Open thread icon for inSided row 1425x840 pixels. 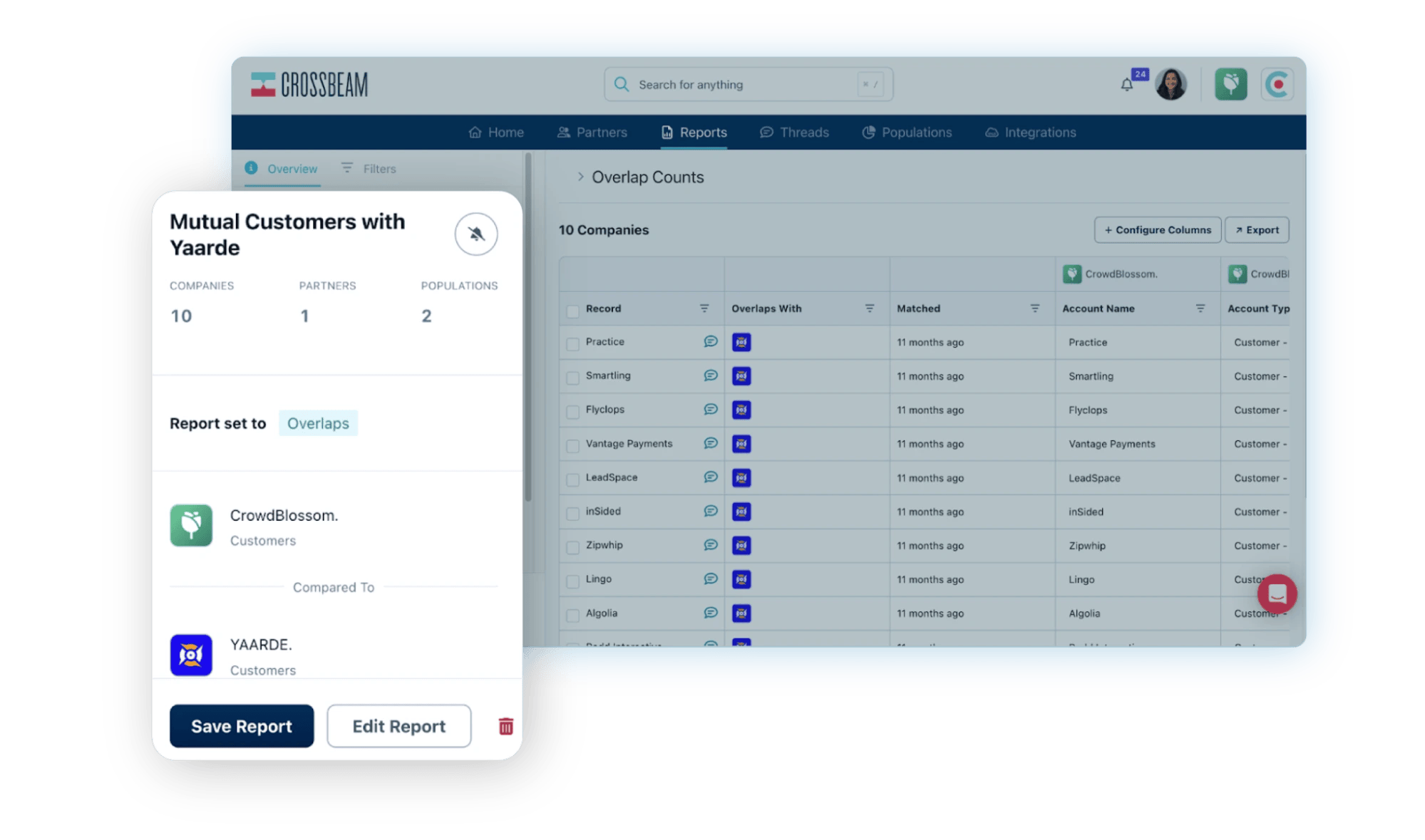pyautogui.click(x=711, y=511)
